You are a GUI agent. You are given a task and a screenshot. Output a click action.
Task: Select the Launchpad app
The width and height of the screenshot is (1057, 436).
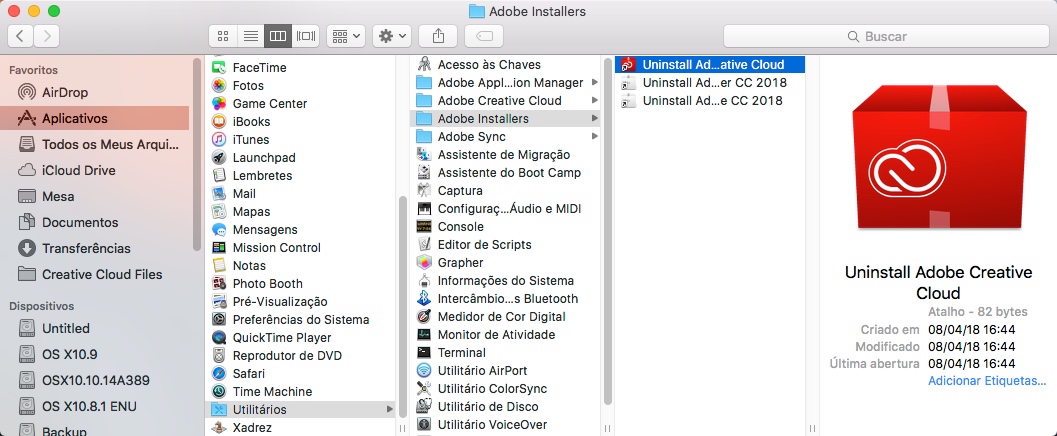click(301, 158)
